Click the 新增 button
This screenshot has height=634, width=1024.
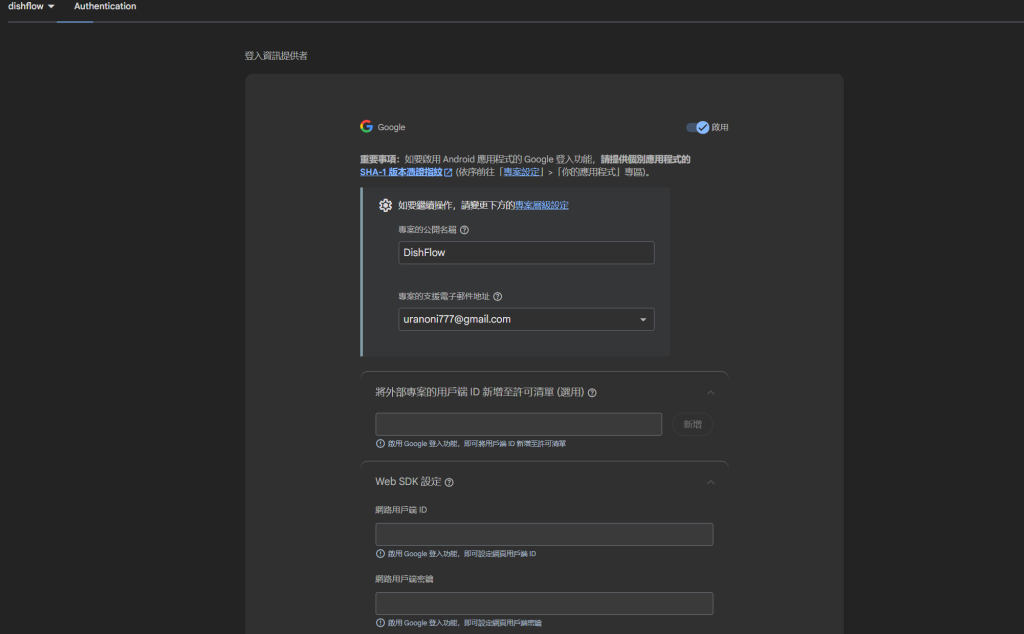(x=692, y=424)
